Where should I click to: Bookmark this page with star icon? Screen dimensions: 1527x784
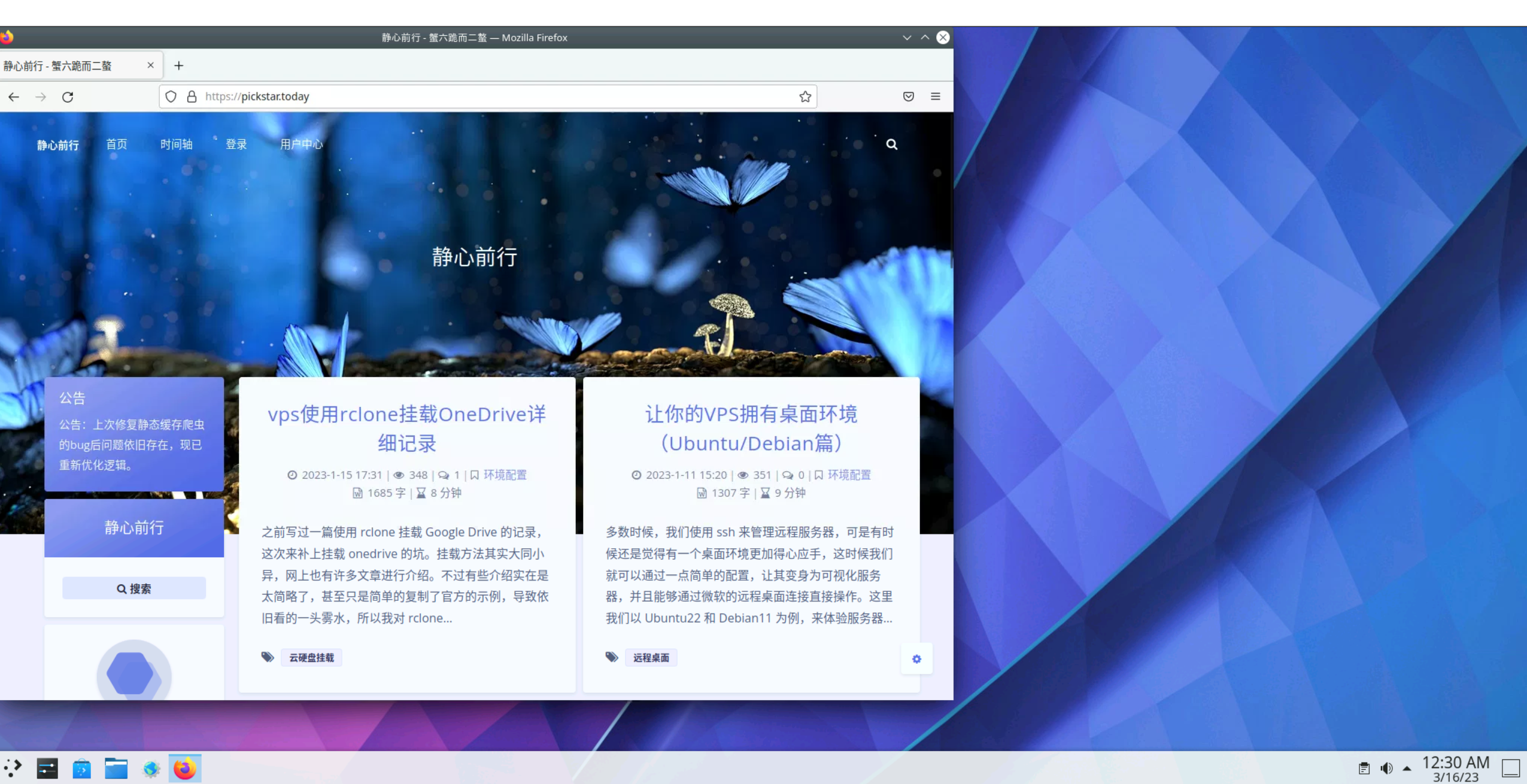click(x=805, y=96)
